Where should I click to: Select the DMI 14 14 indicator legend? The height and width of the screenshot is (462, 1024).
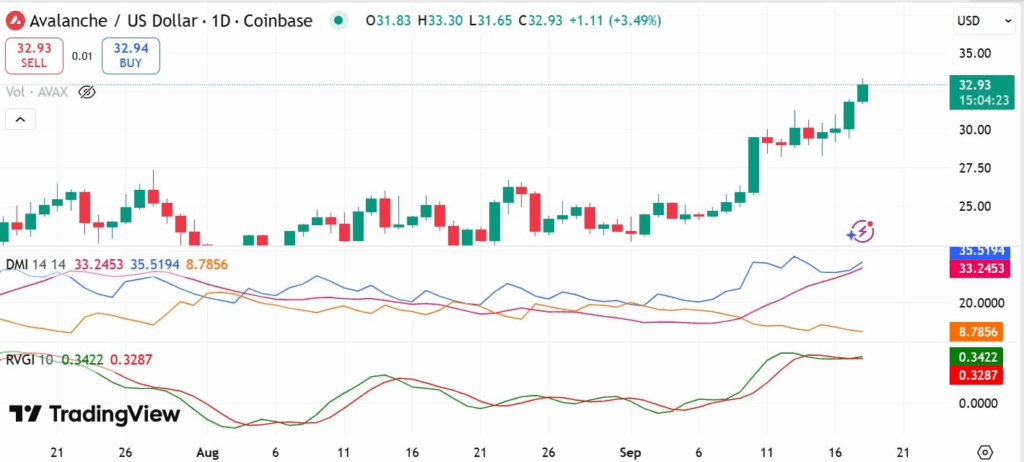point(37,264)
